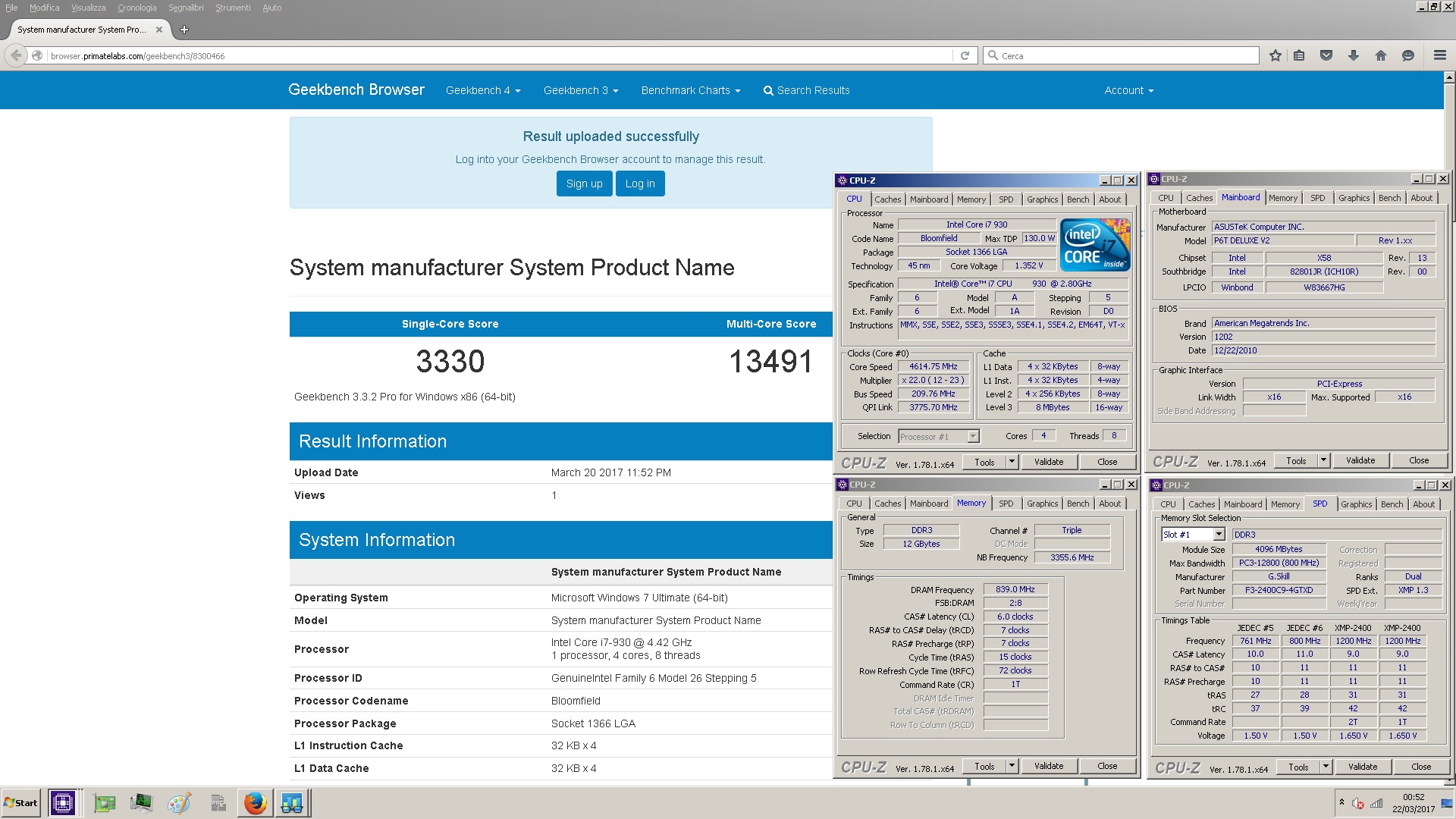Click Tools button in SPD window
Screen dimensions: 1456x819
coord(1298,767)
